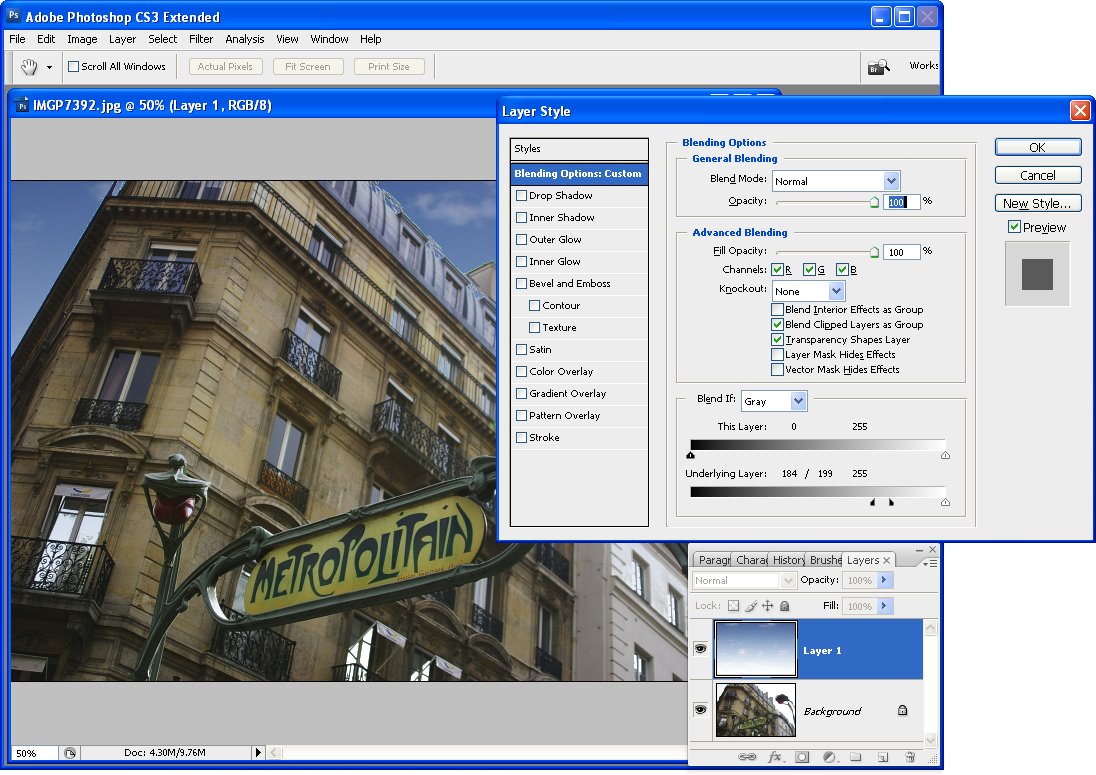Click the Add layer mask icon
Image resolution: width=1096 pixels, height=775 pixels.
802,757
